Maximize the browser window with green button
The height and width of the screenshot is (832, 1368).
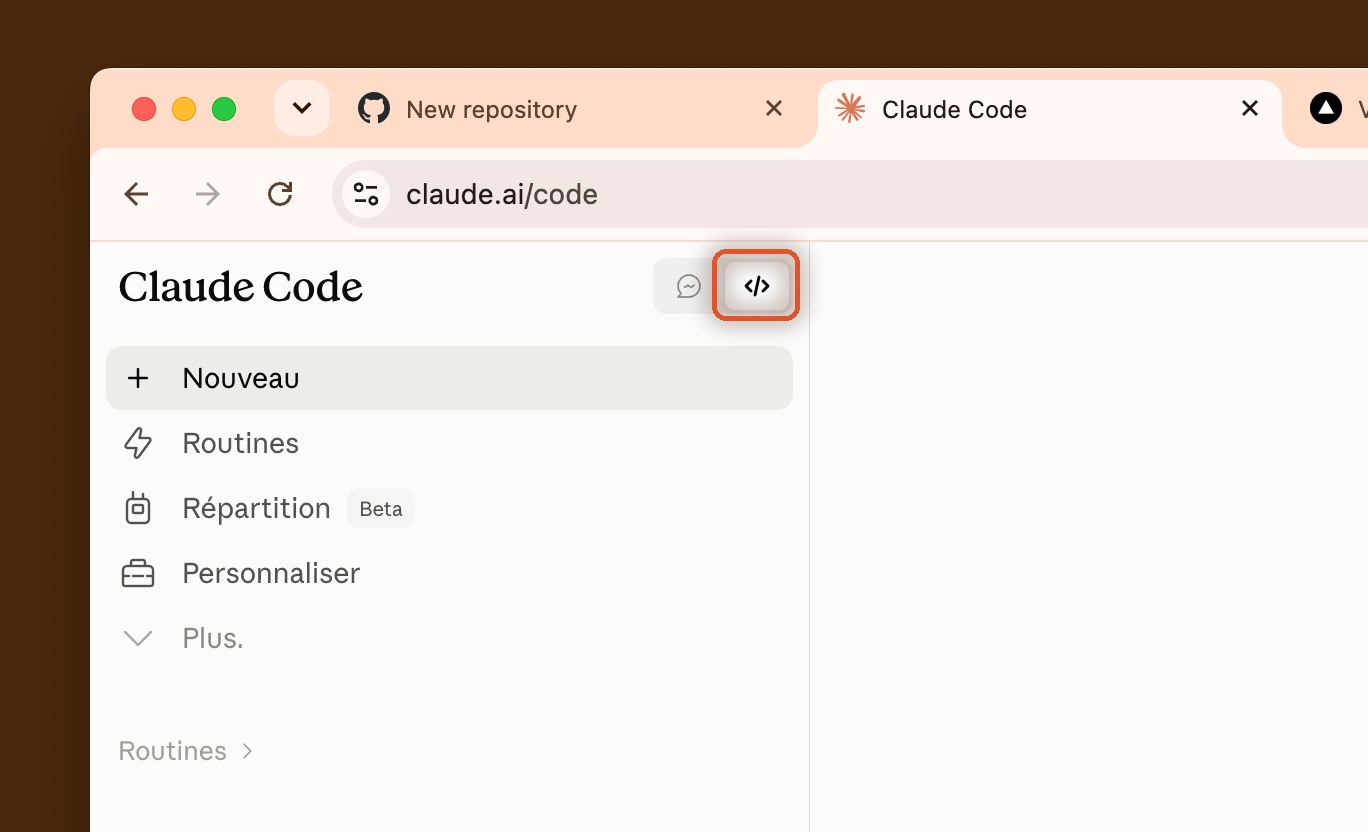224,109
